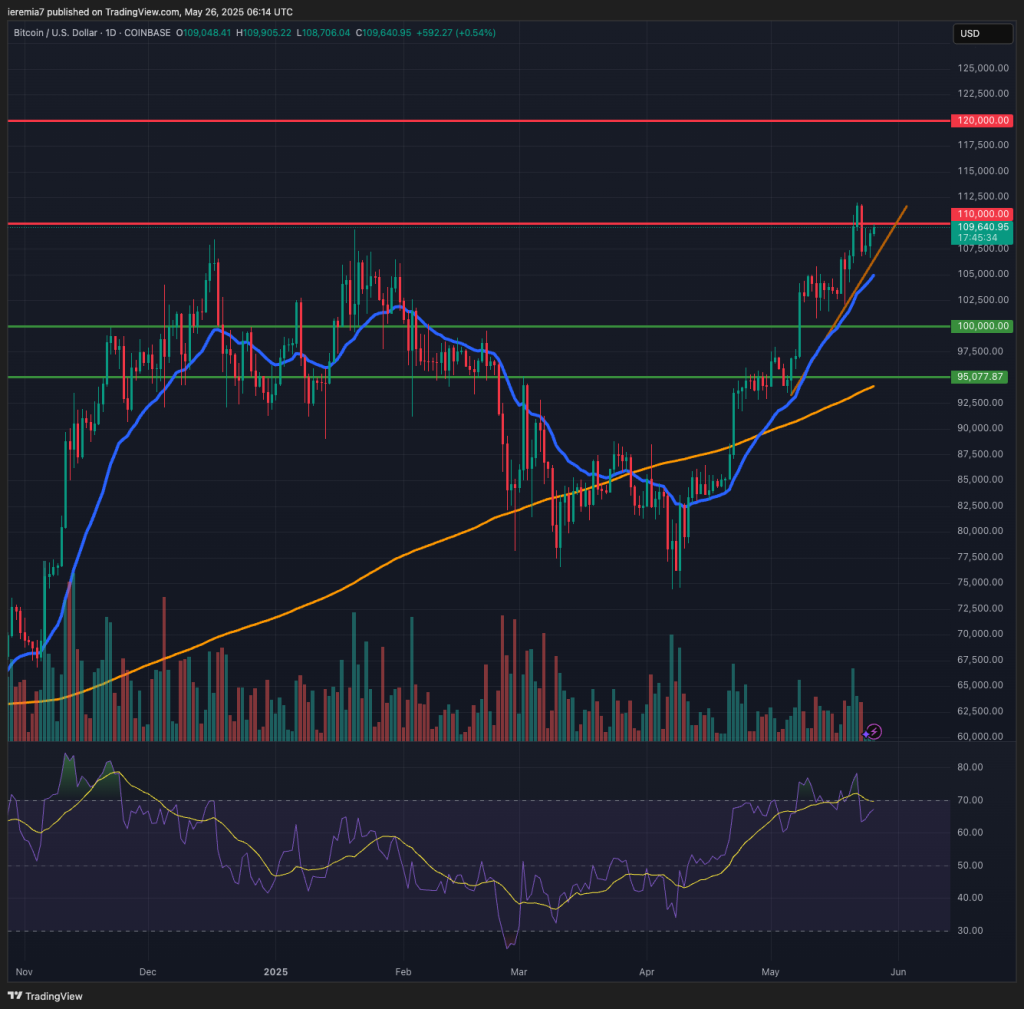Click the 90,000.00 price axis label
The image size is (1024, 1009).
click(980, 428)
